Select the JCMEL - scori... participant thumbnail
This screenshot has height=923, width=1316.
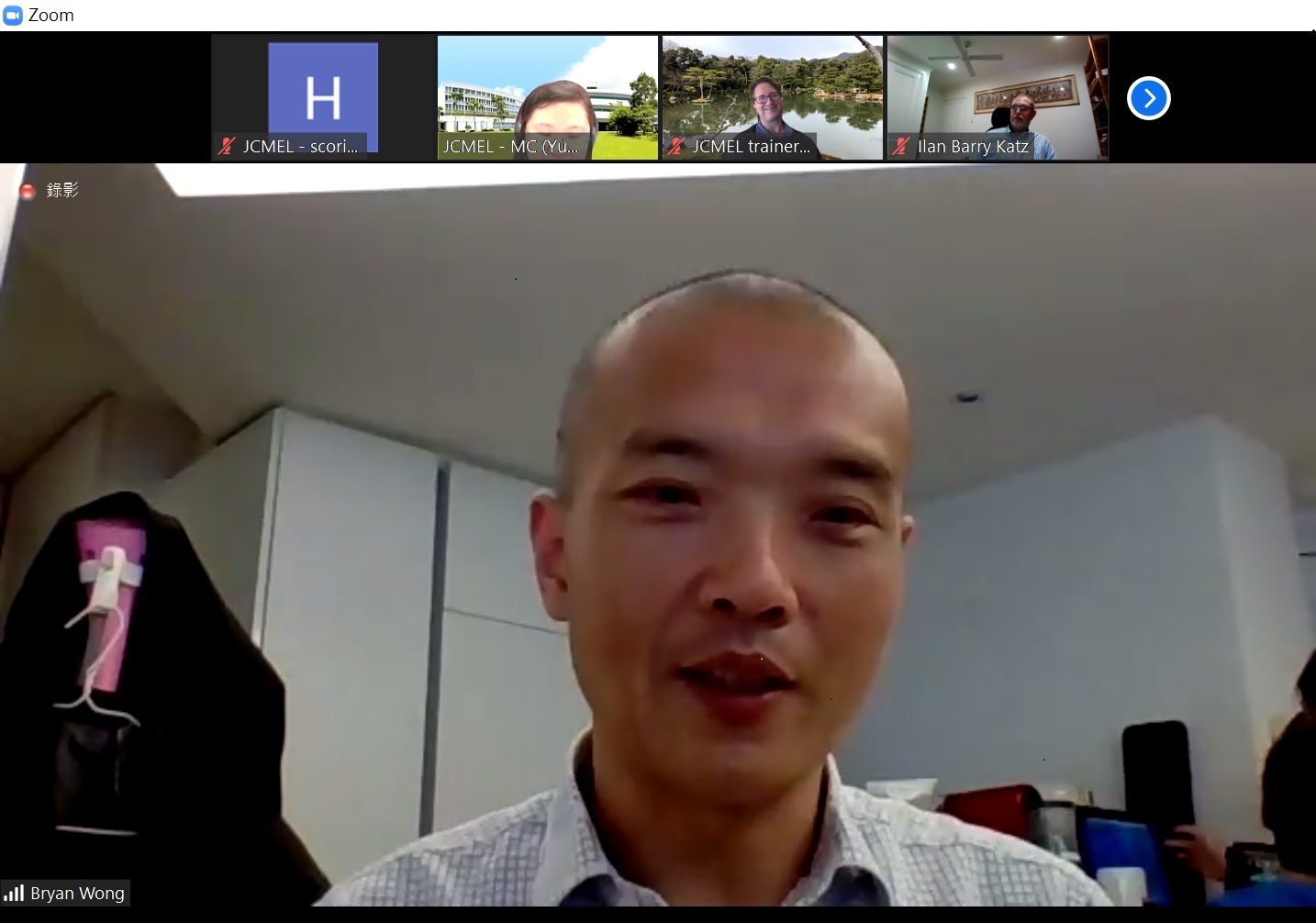point(322,98)
